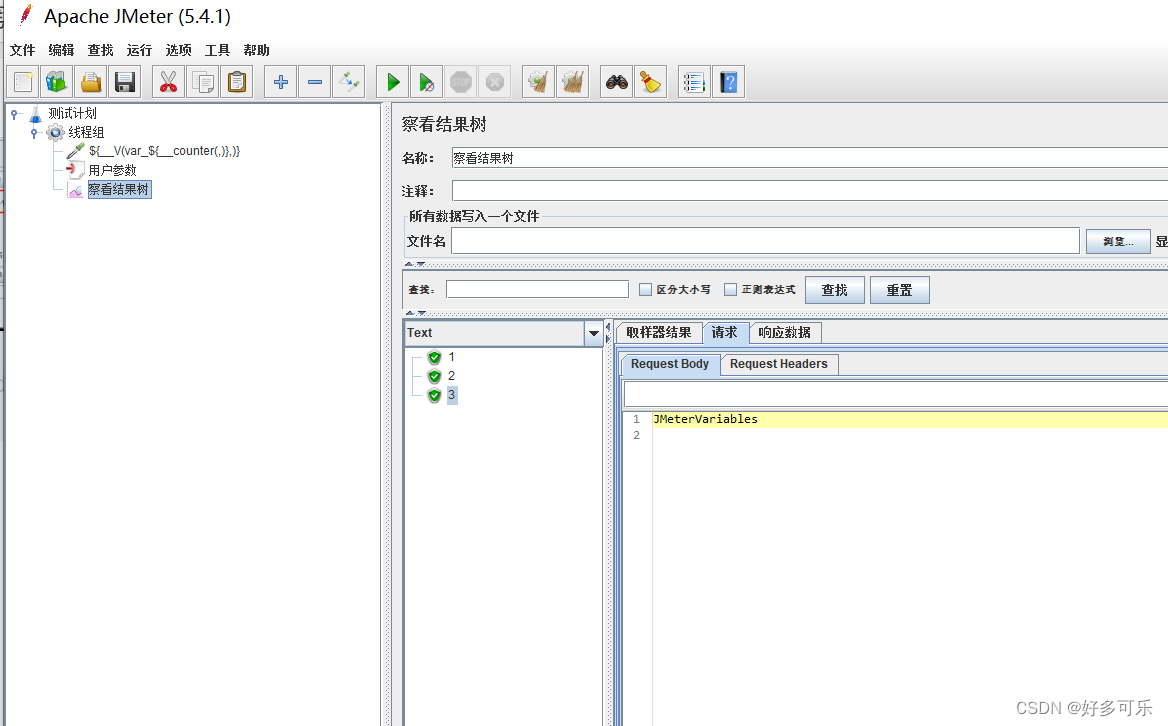
Task: Switch to the 请求 tab
Action: [x=724, y=332]
